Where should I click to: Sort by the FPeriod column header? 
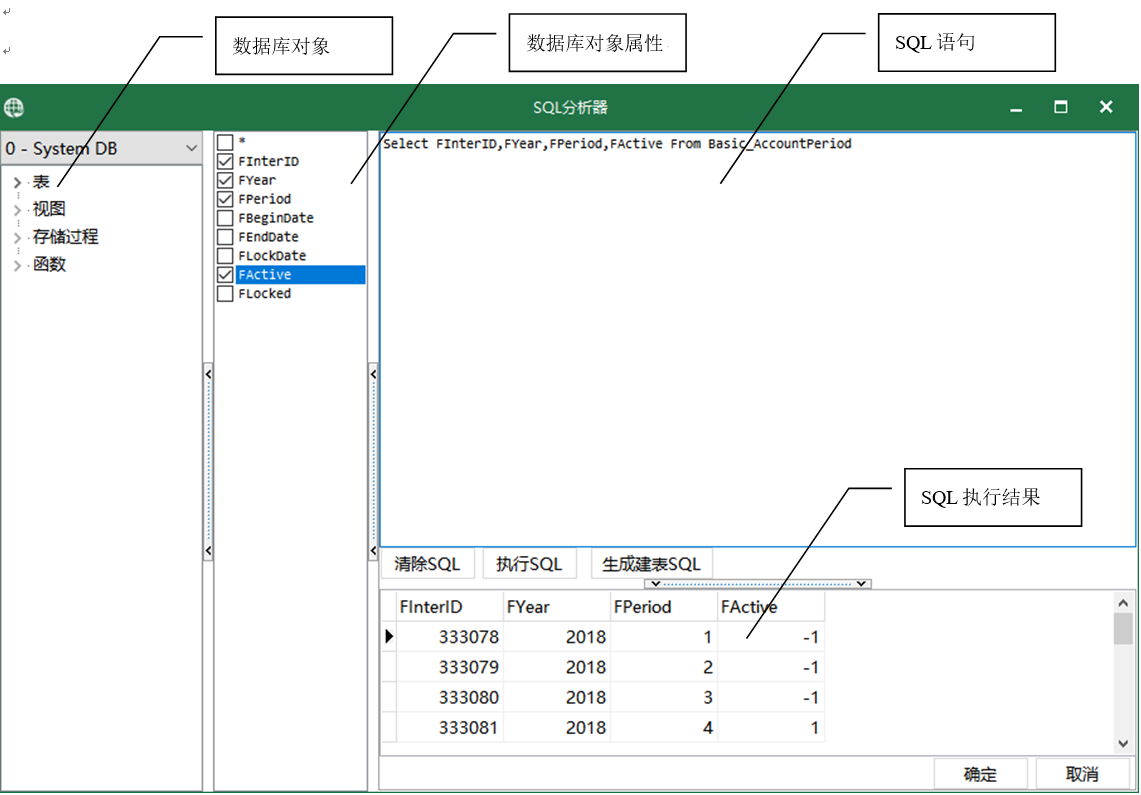pos(664,607)
